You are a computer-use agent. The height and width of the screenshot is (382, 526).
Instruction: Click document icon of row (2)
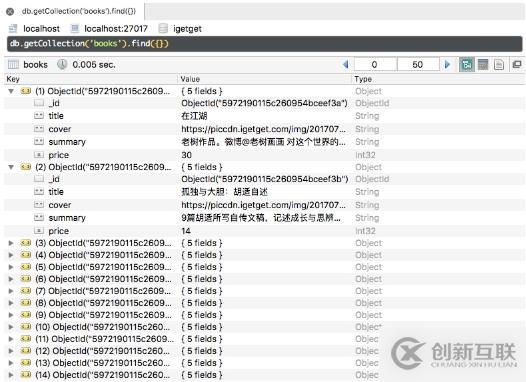pos(26,167)
